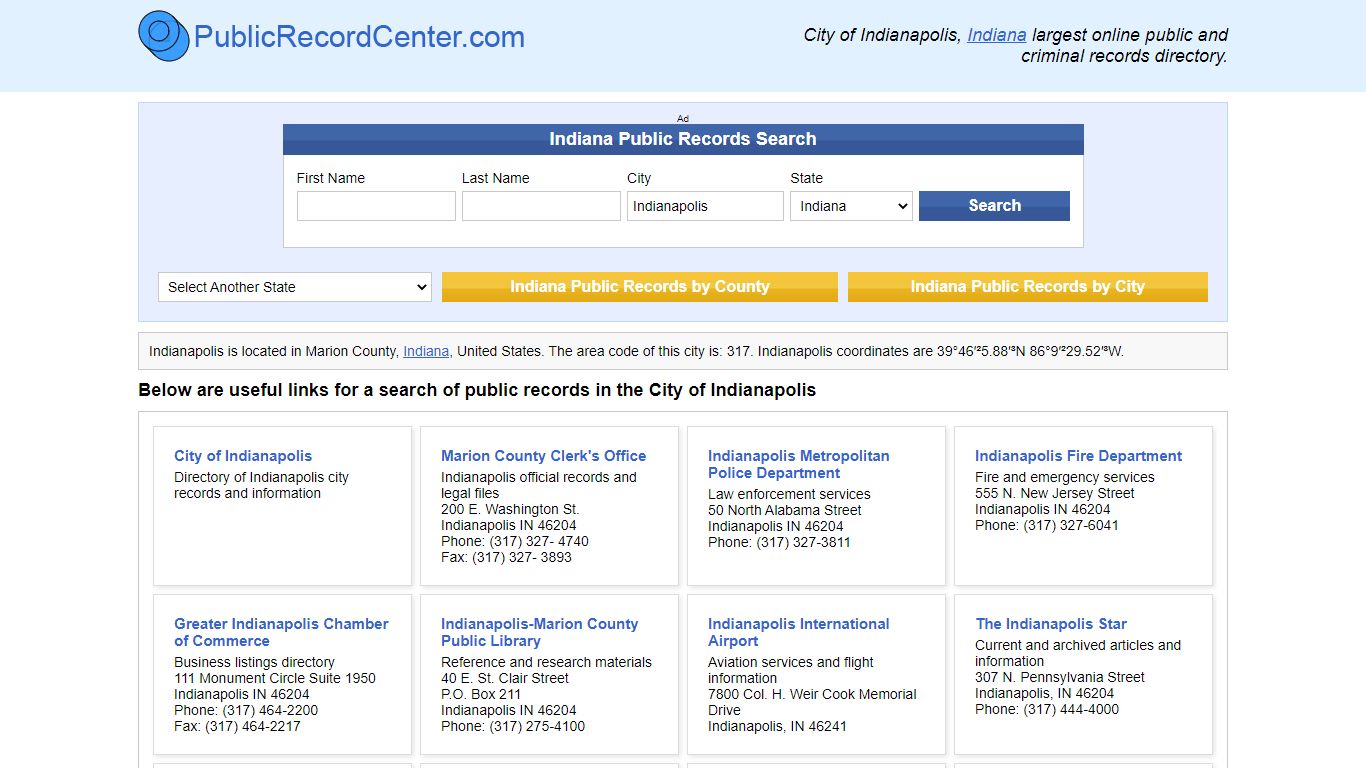Click the Indianapolis, IN 46241 airport text
The width and height of the screenshot is (1366, 768).
point(777,726)
